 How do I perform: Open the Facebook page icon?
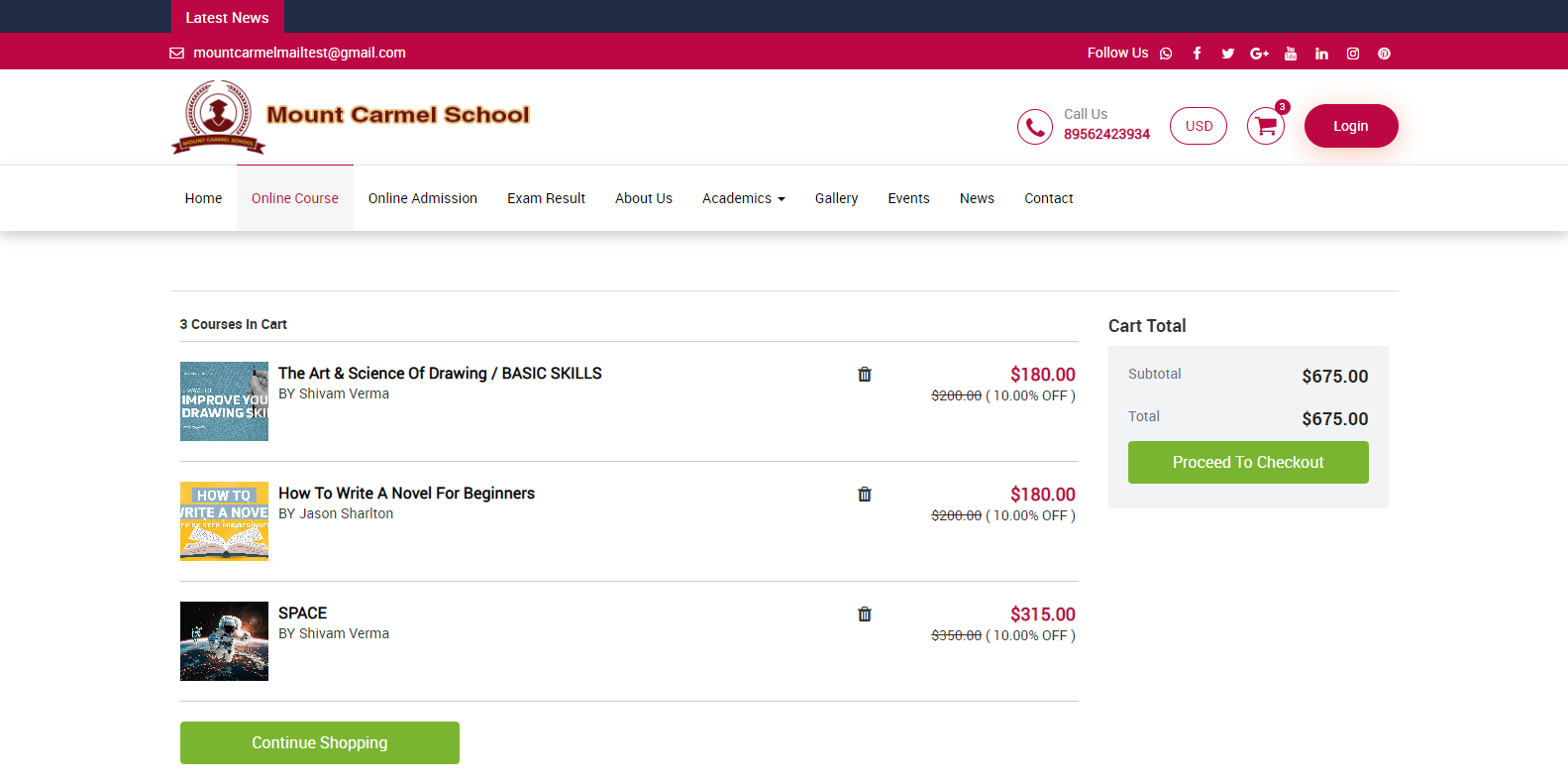click(1197, 54)
